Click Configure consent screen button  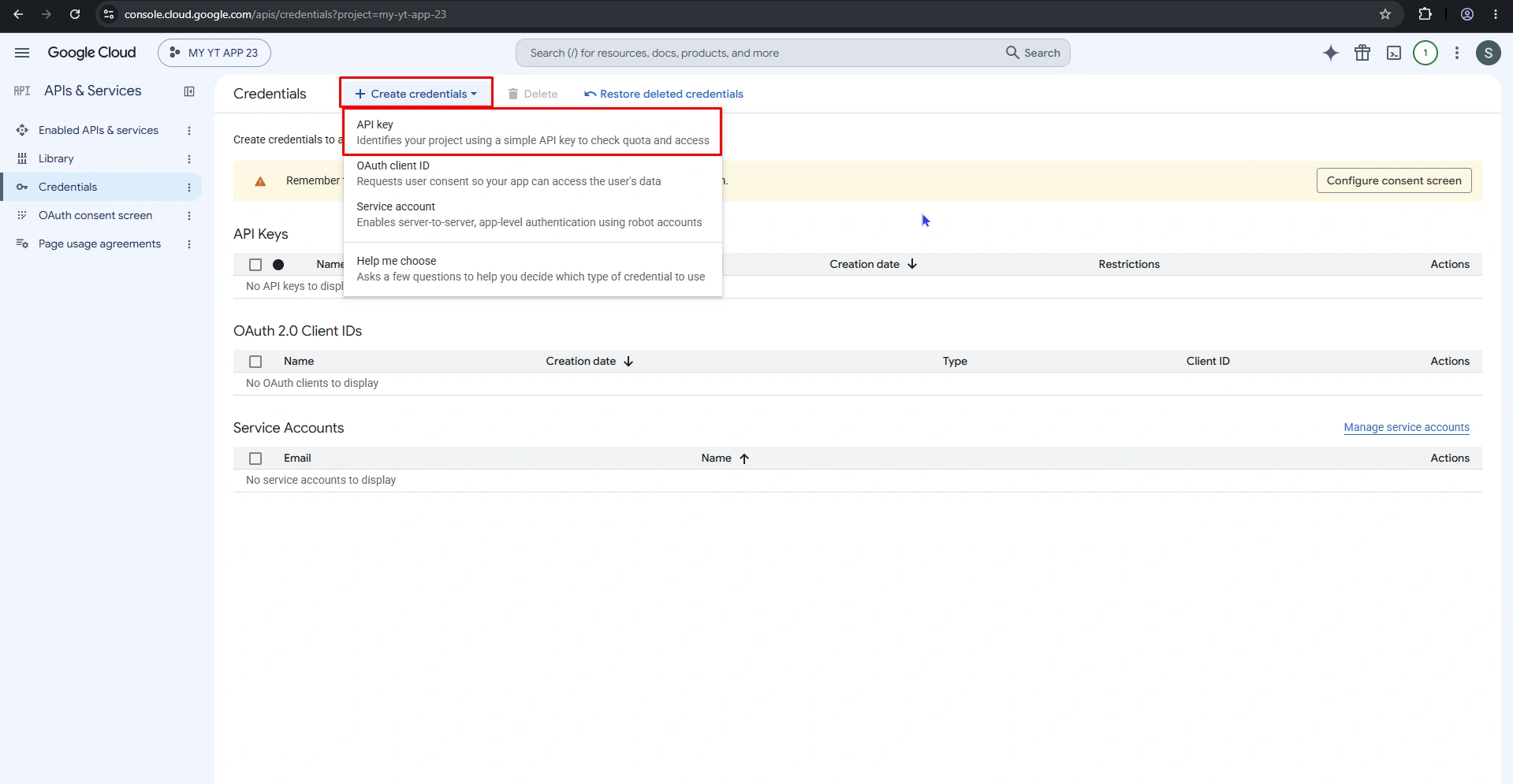point(1394,180)
